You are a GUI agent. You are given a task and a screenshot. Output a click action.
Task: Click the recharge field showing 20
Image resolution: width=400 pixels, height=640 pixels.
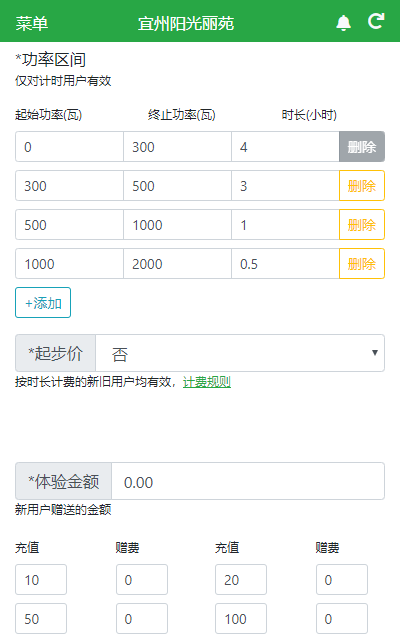pyautogui.click(x=241, y=580)
